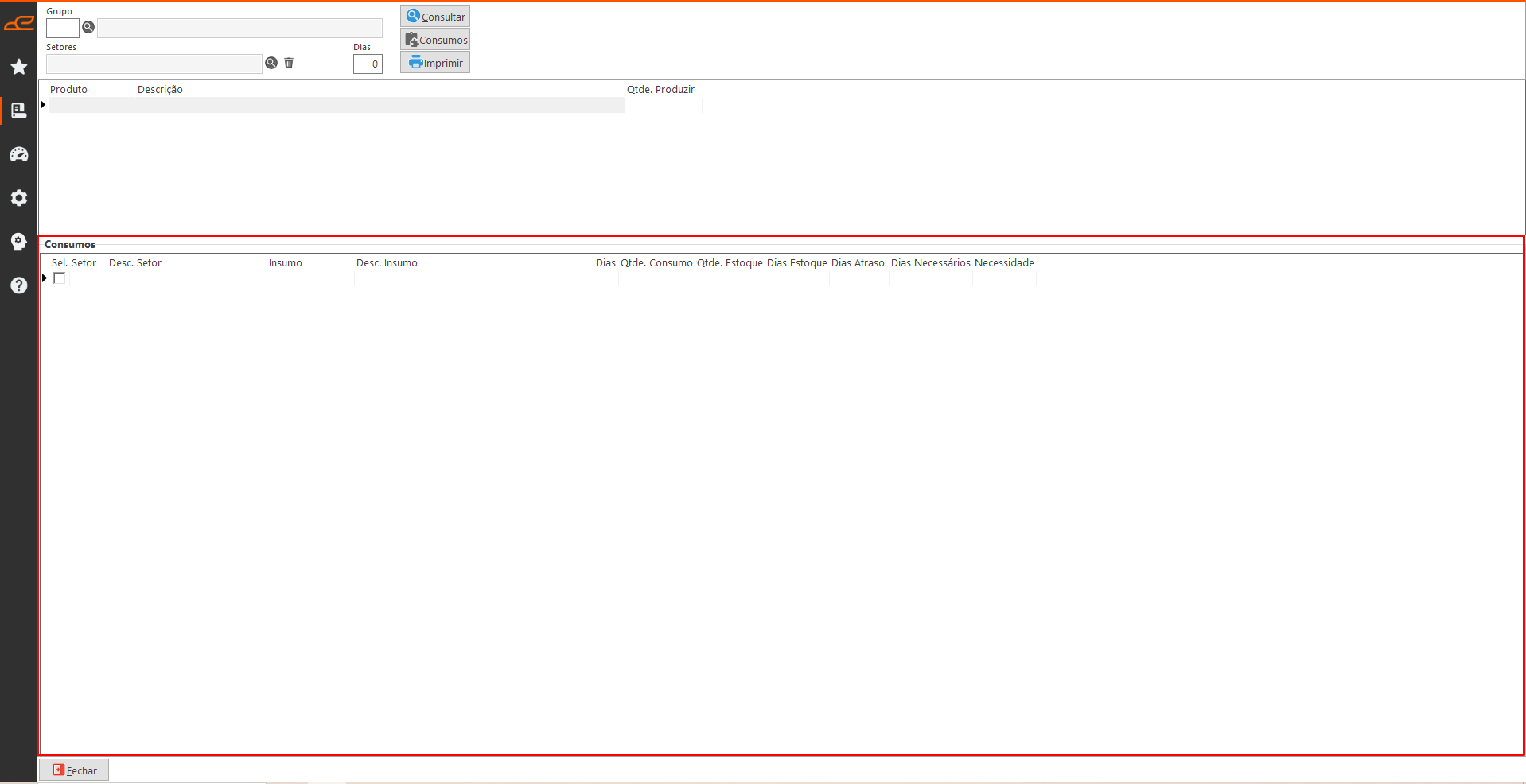Open settings gear in sidebar
Viewport: 1526px width, 784px height.
click(19, 198)
